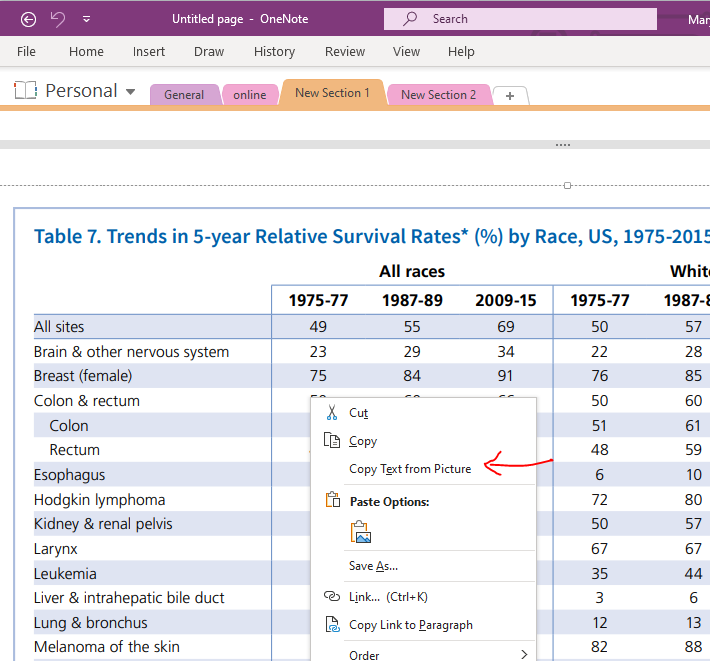Select Cut from the context menu
Screen dimensions: 710x661
(x=358, y=413)
